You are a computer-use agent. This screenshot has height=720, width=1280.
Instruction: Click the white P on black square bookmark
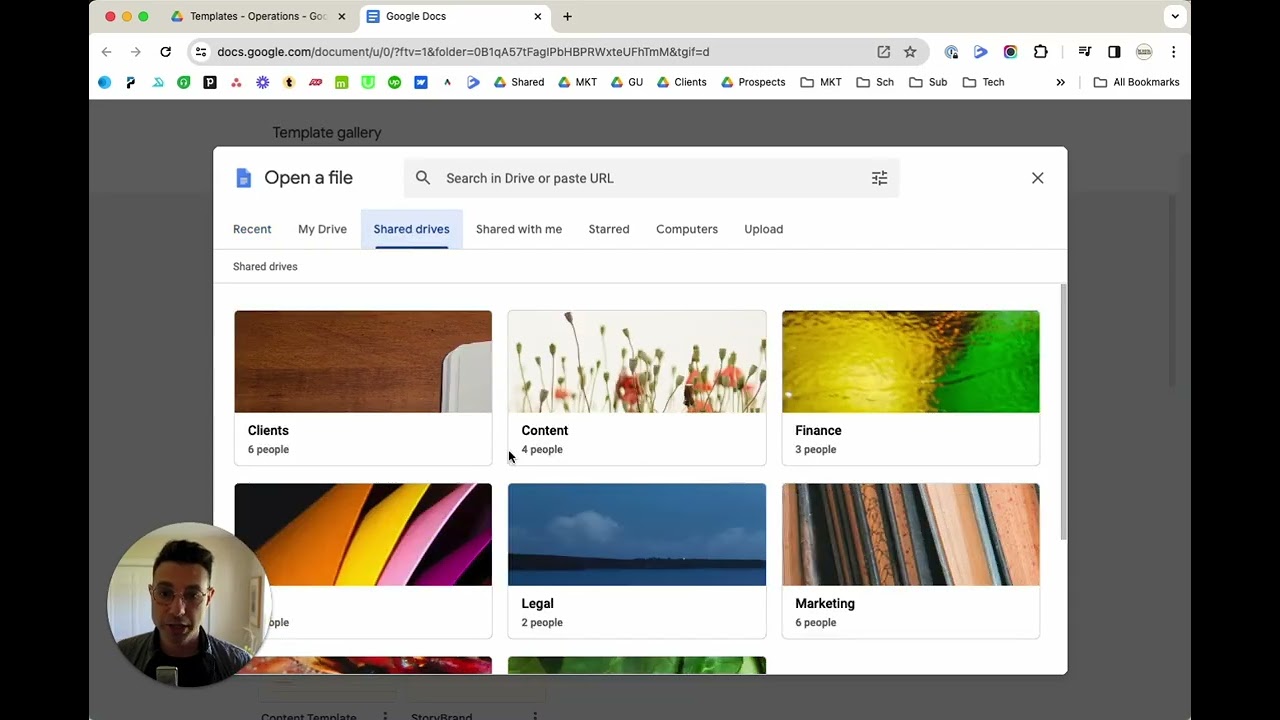click(210, 82)
